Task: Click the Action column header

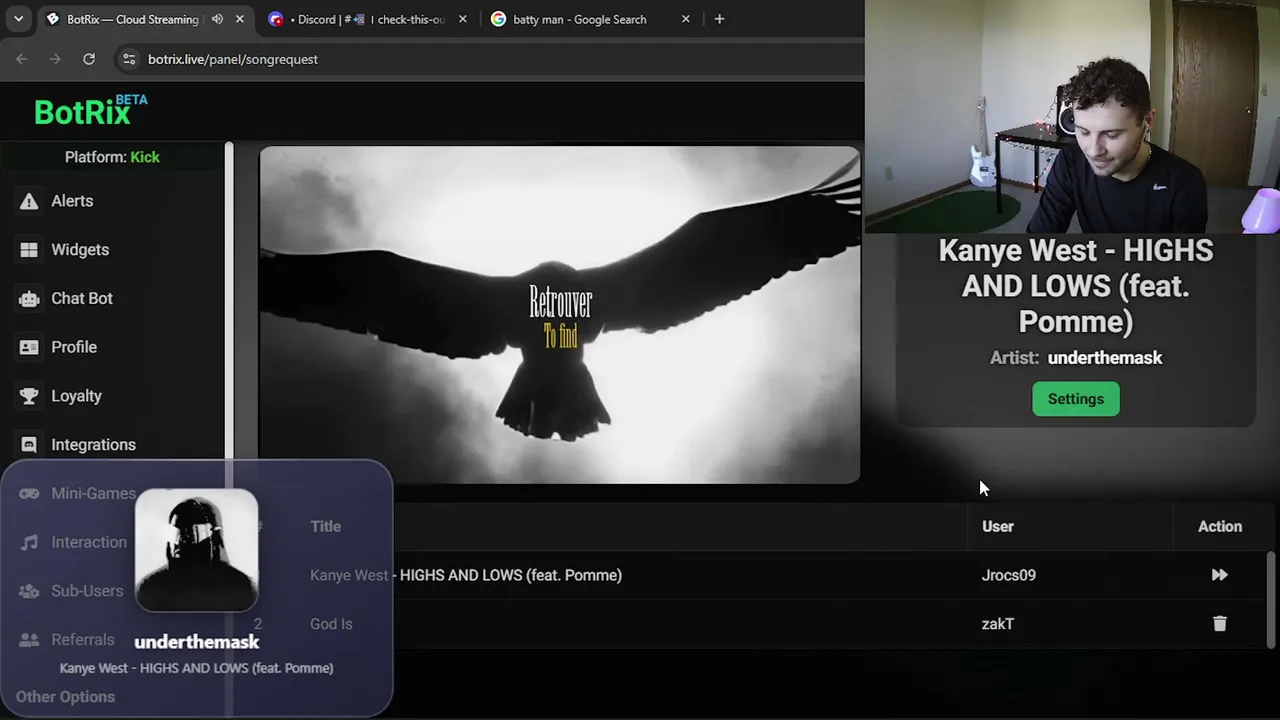Action: [1220, 527]
